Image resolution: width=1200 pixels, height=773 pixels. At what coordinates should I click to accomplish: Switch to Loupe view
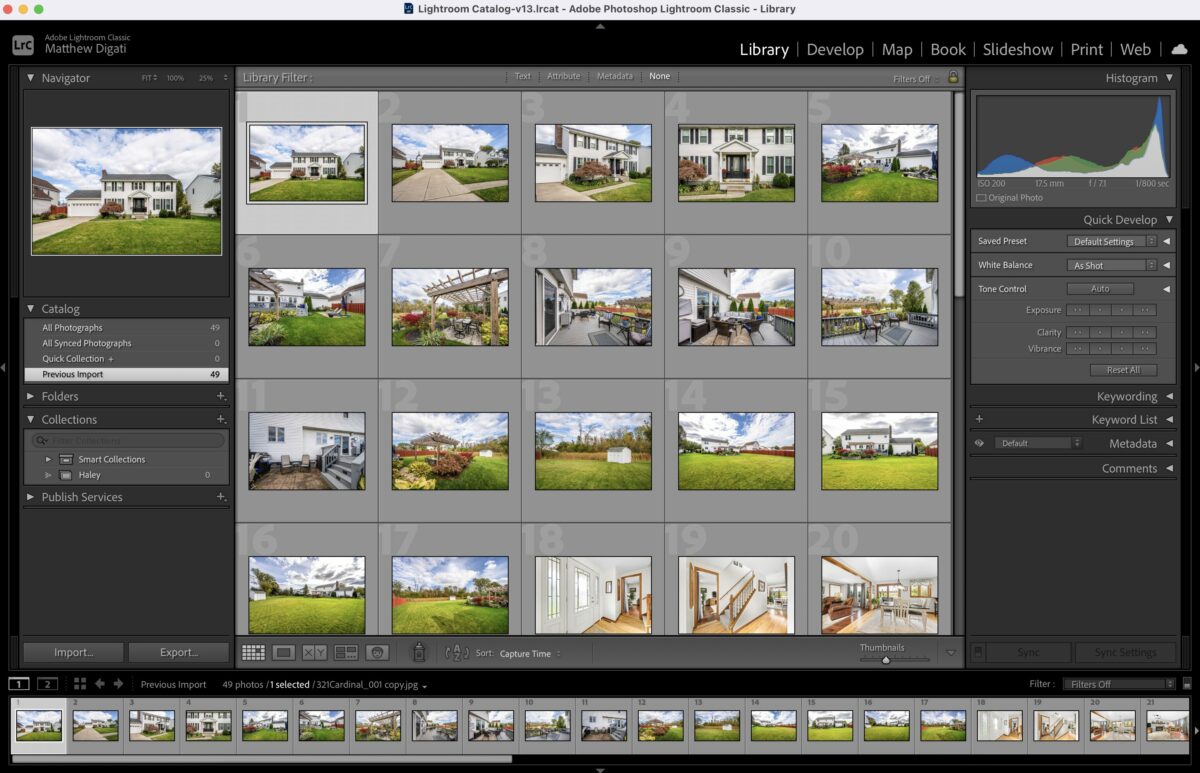pos(285,652)
